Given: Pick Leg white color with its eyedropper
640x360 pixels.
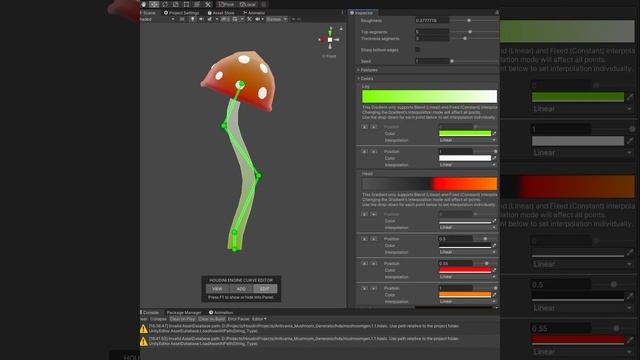Looking at the screenshot, I should click(494, 158).
